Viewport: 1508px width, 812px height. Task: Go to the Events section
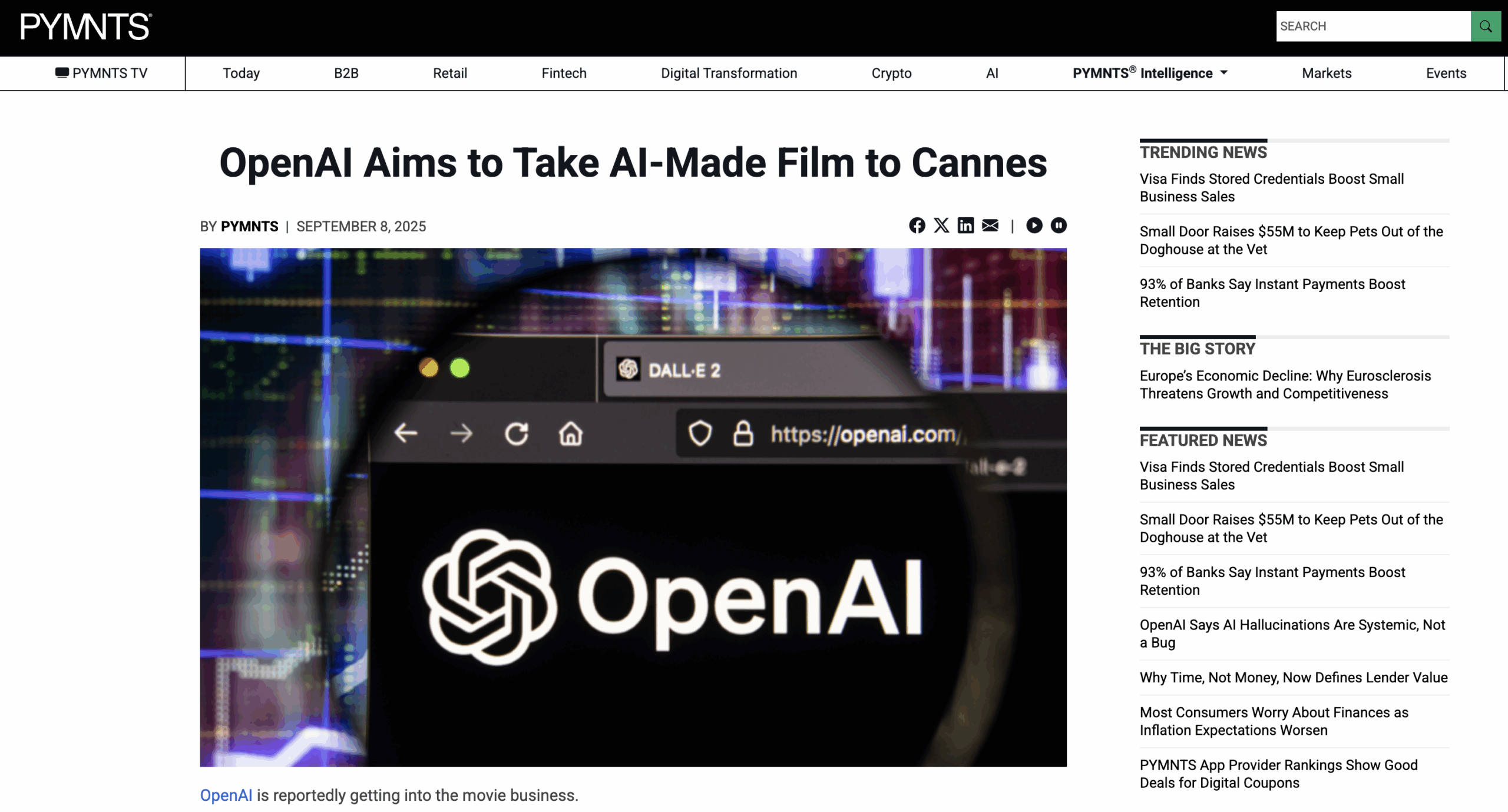(1446, 73)
